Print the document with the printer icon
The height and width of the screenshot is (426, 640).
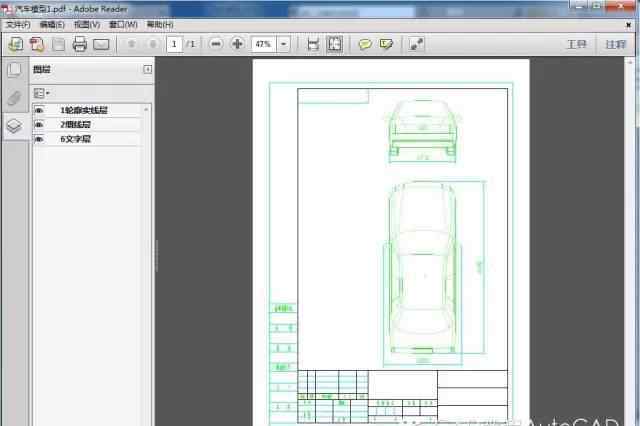point(80,44)
